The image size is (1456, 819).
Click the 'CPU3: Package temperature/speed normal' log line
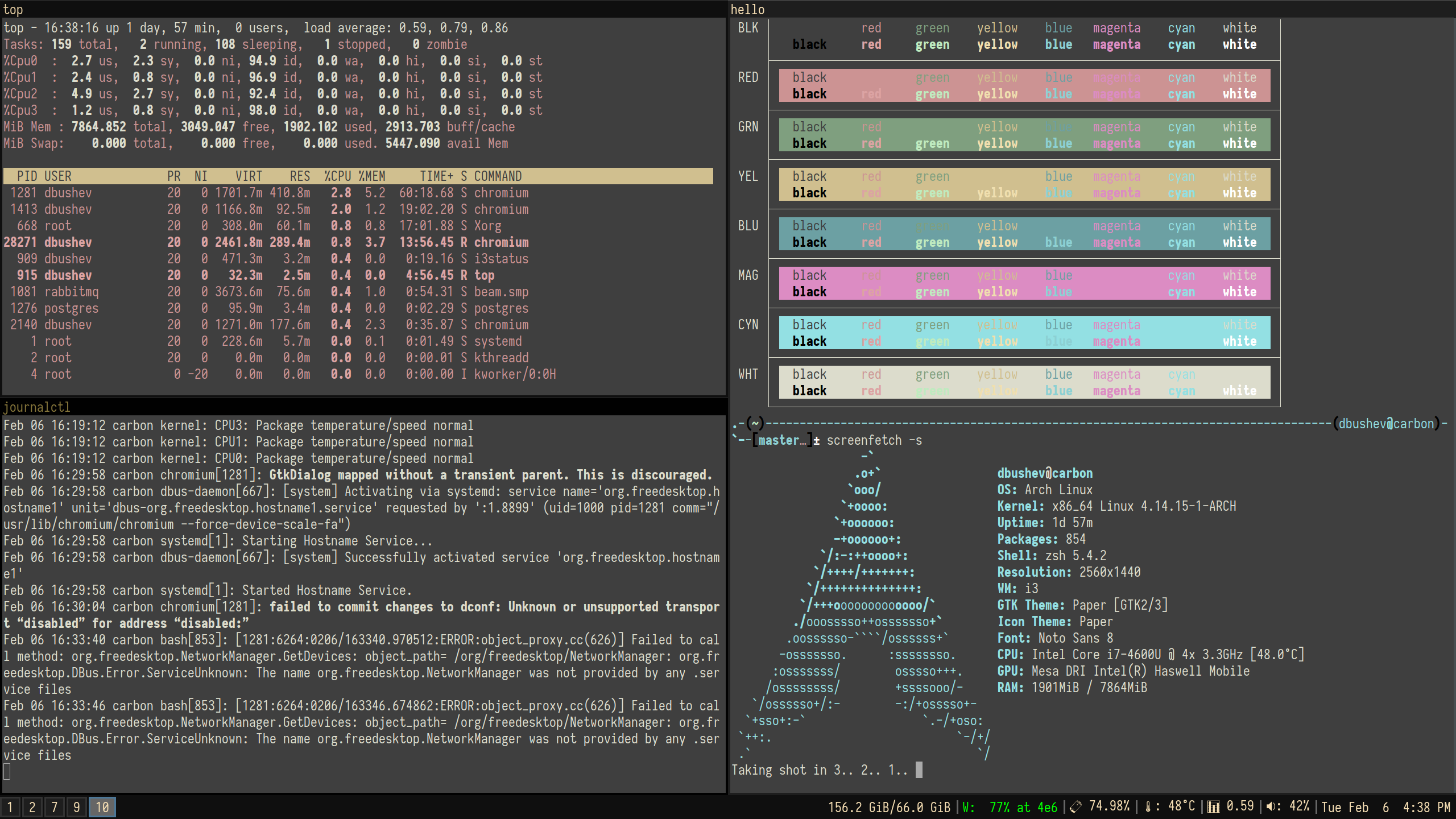click(x=238, y=425)
